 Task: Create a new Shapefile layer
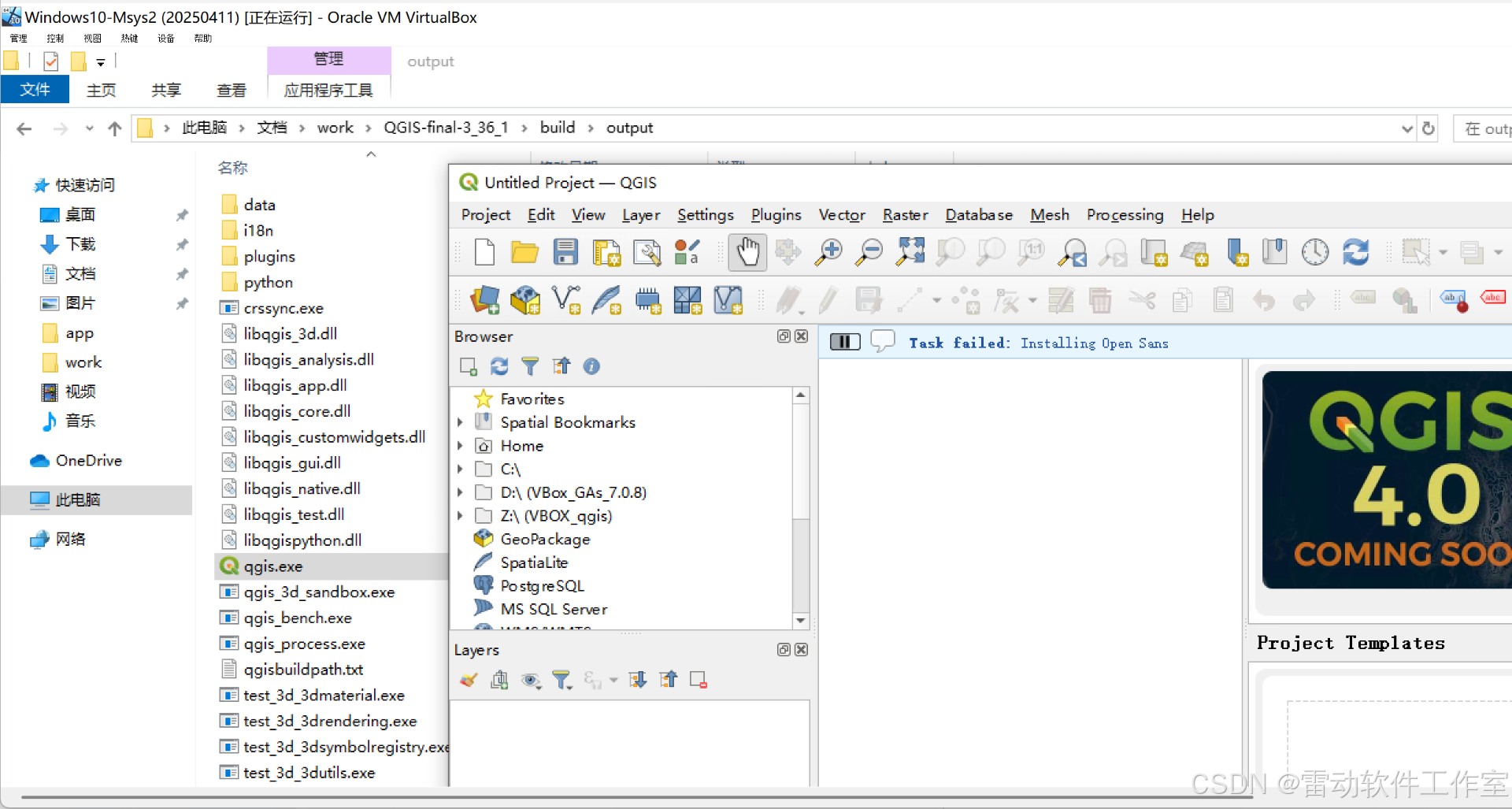566,300
